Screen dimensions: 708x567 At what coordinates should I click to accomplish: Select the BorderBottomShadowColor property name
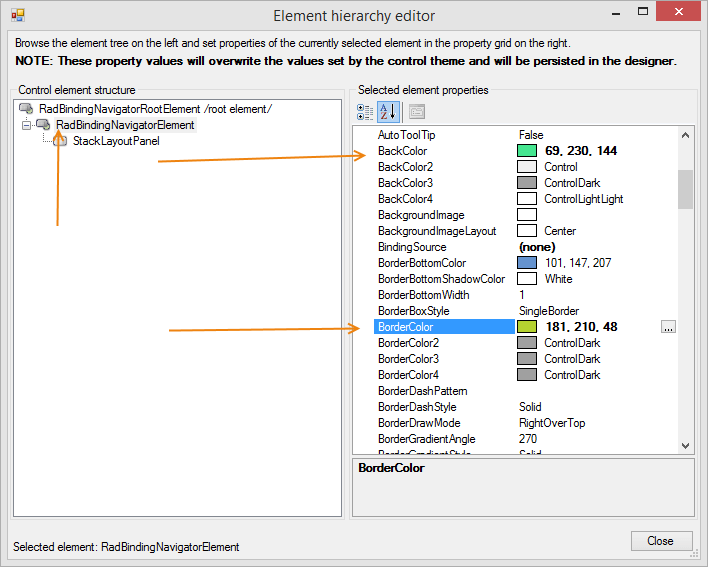(x=442, y=279)
